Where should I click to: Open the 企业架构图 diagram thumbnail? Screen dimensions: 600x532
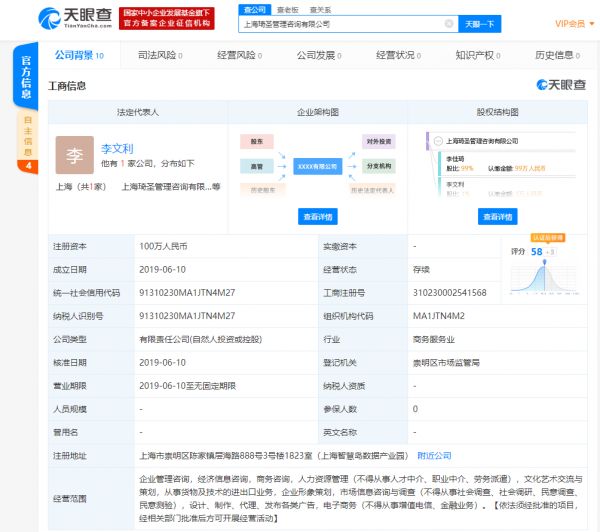[317, 164]
